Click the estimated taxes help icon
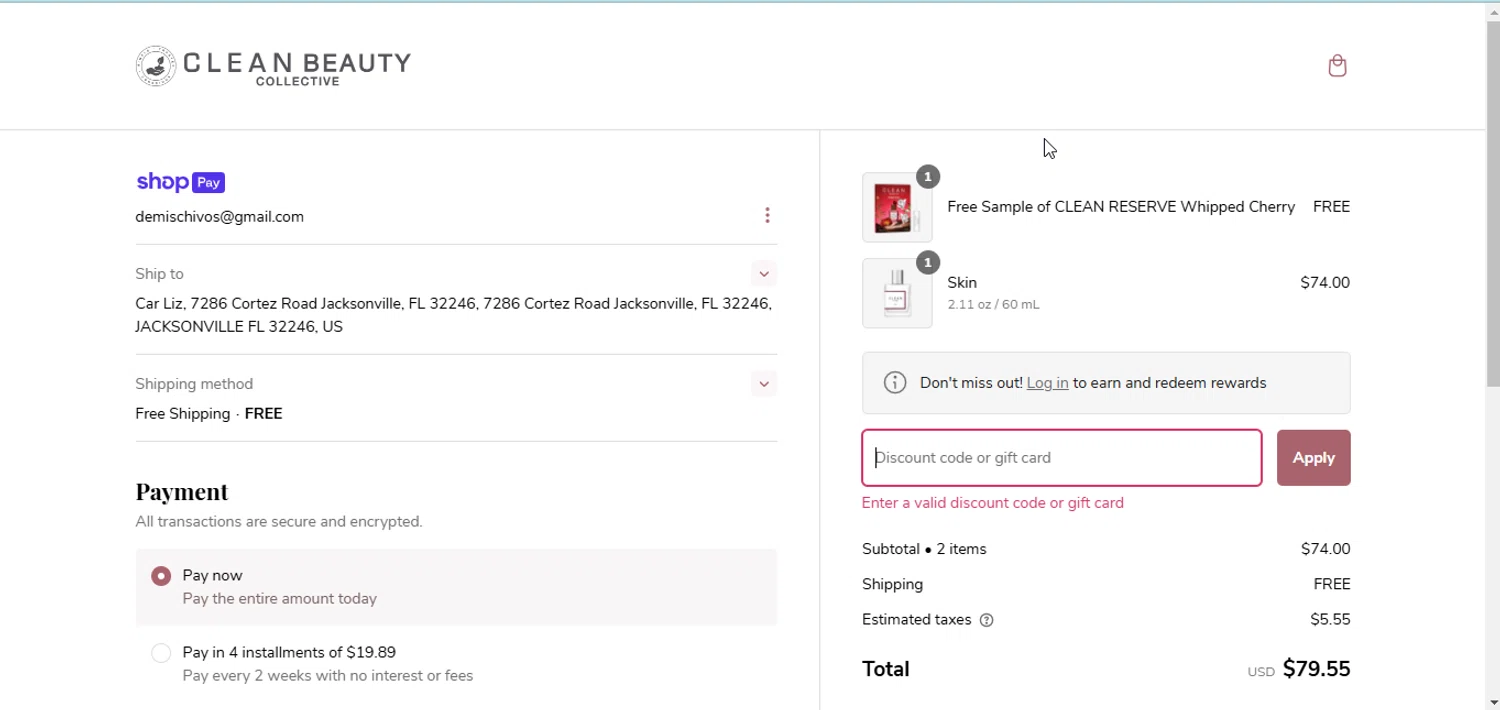Image resolution: width=1500 pixels, height=710 pixels. [x=987, y=620]
